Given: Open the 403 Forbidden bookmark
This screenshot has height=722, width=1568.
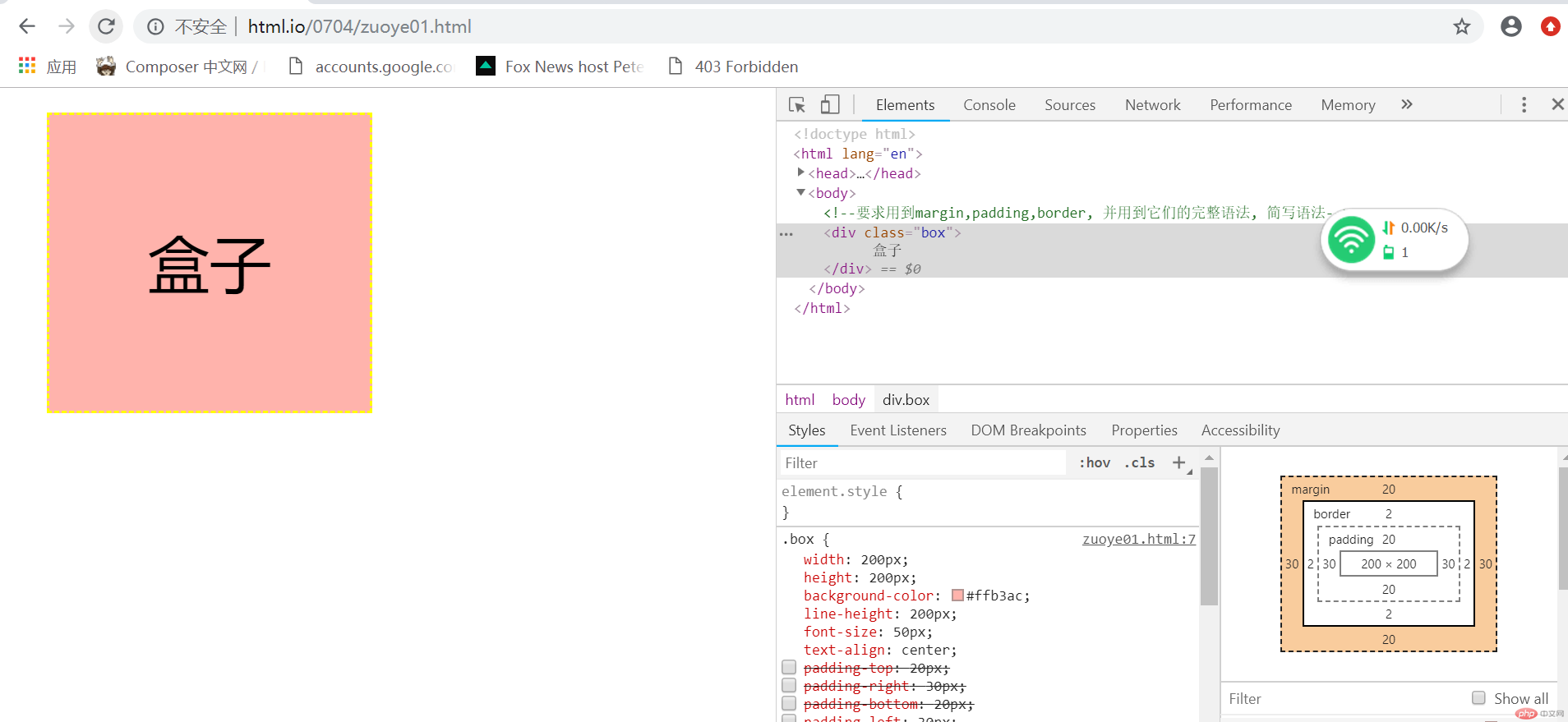Looking at the screenshot, I should [734, 67].
